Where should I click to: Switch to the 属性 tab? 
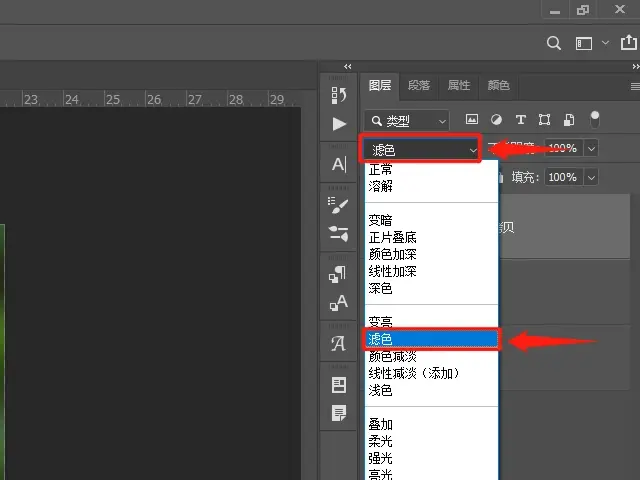click(x=459, y=86)
